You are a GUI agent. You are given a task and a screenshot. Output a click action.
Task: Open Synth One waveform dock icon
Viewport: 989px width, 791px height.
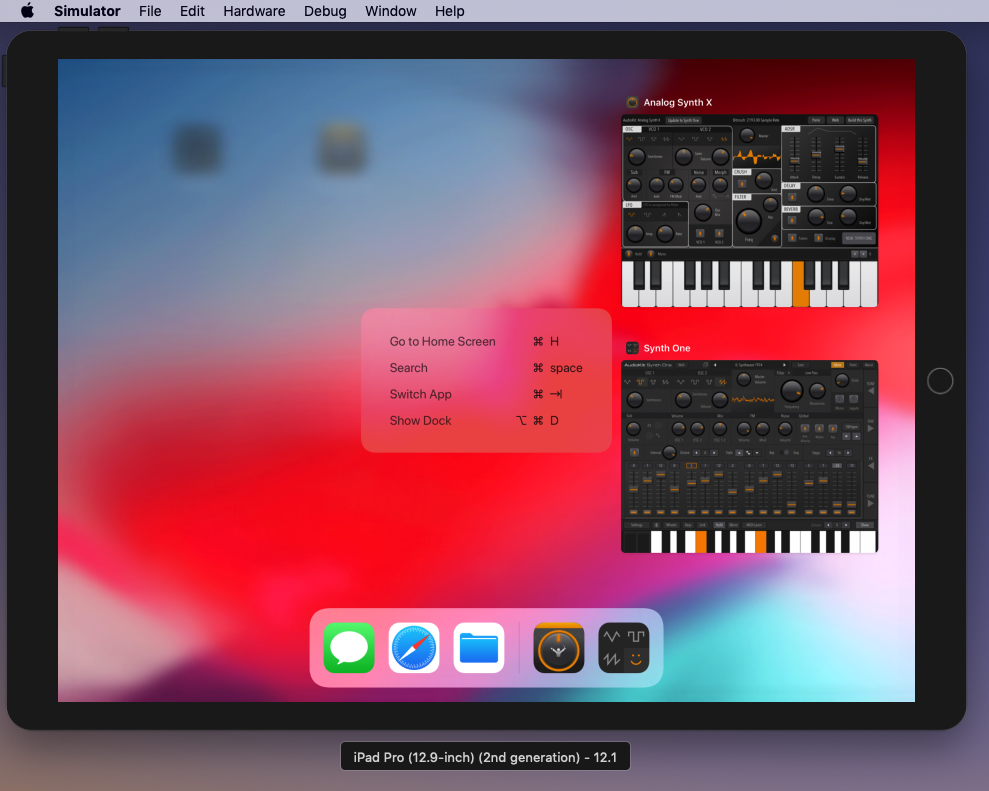coord(624,648)
